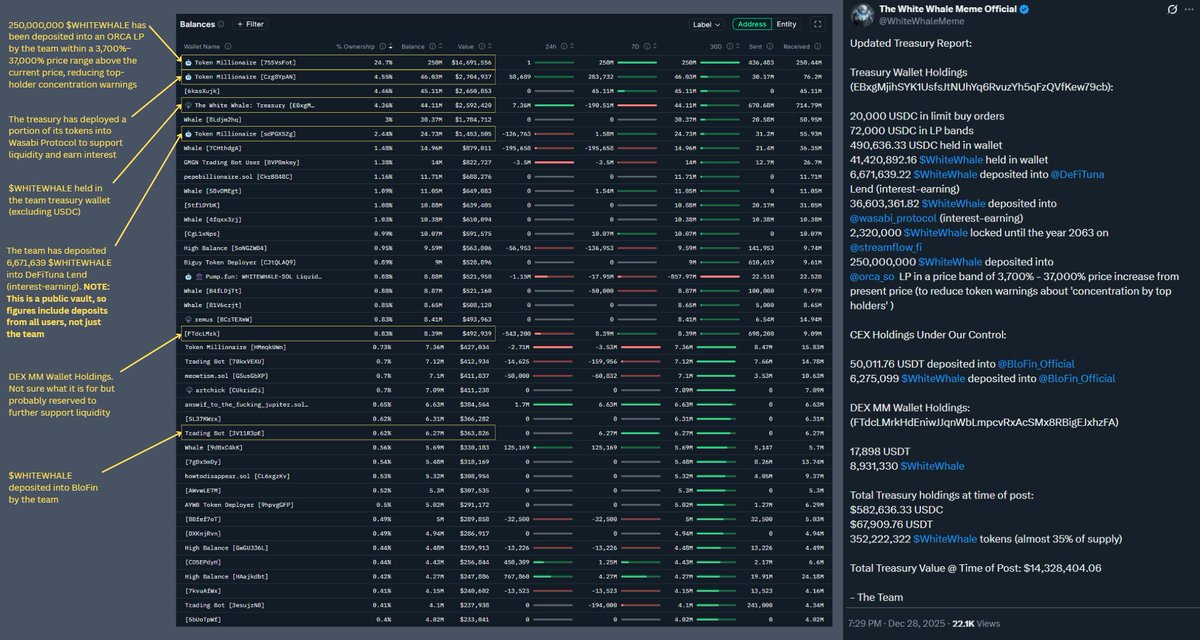Click icon beside The White Whale: Treasury row

point(188,104)
